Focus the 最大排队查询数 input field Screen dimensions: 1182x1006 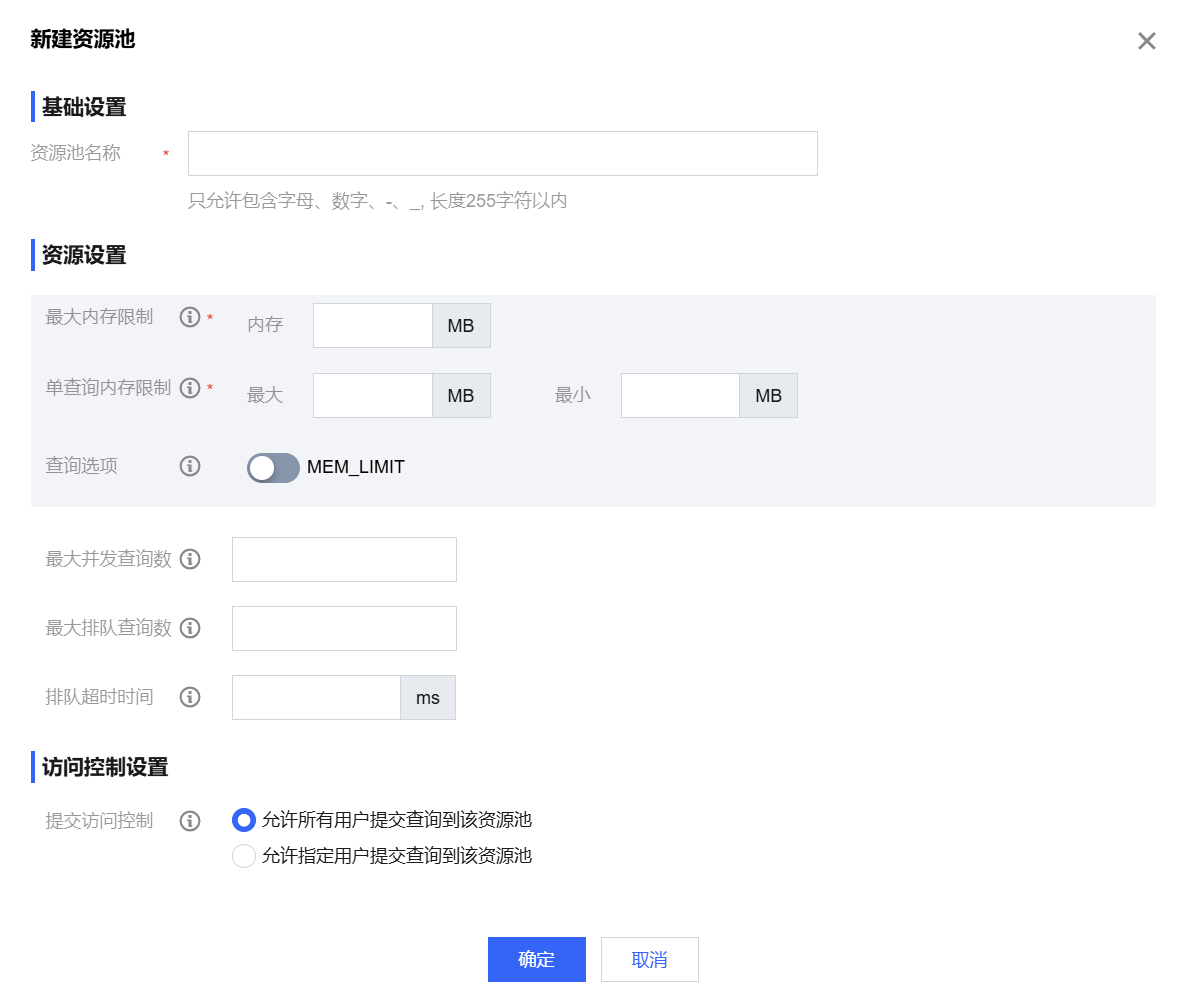[344, 629]
